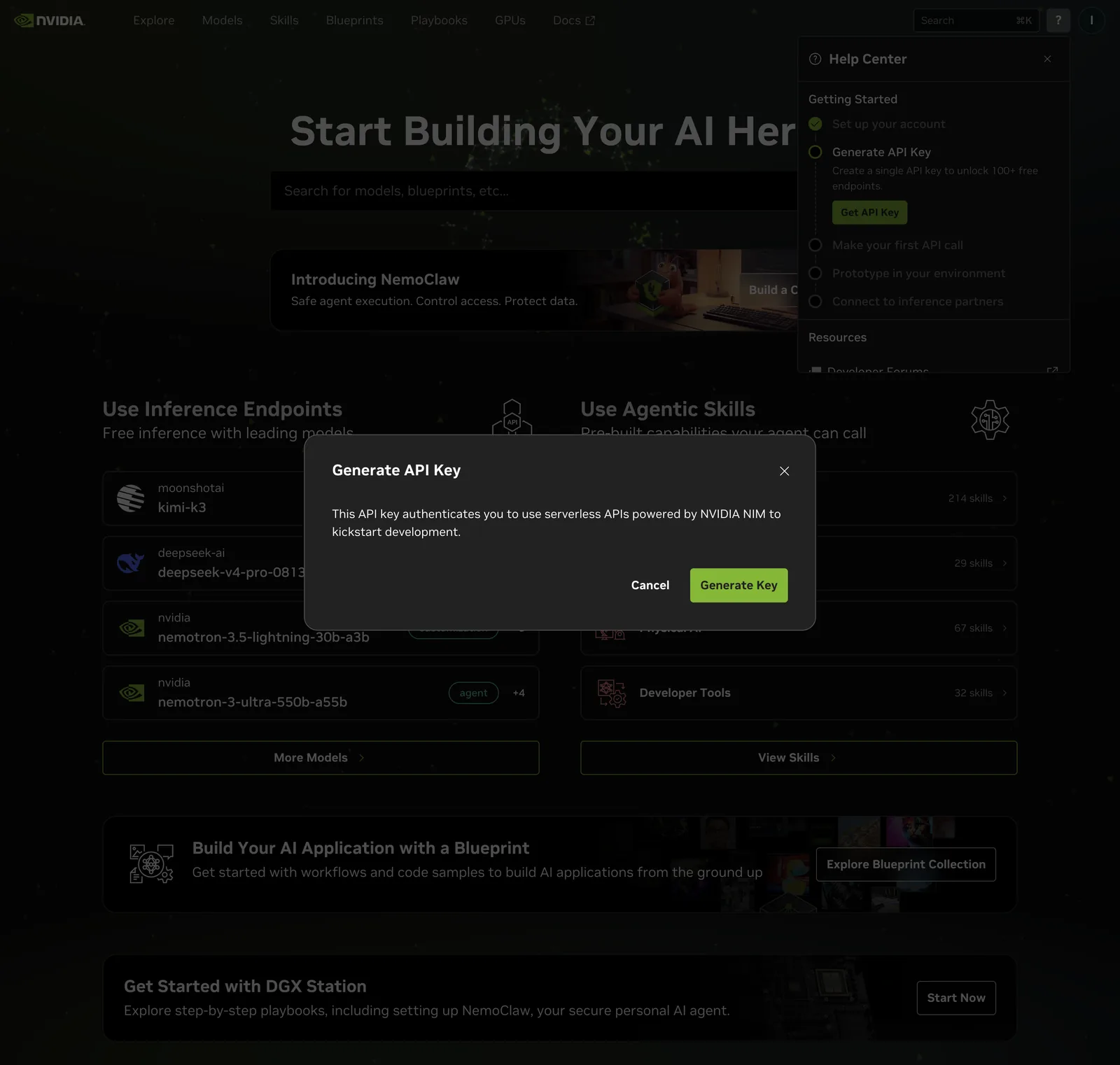Select Prototype in your environment step
The height and width of the screenshot is (1065, 1120).
[918, 274]
